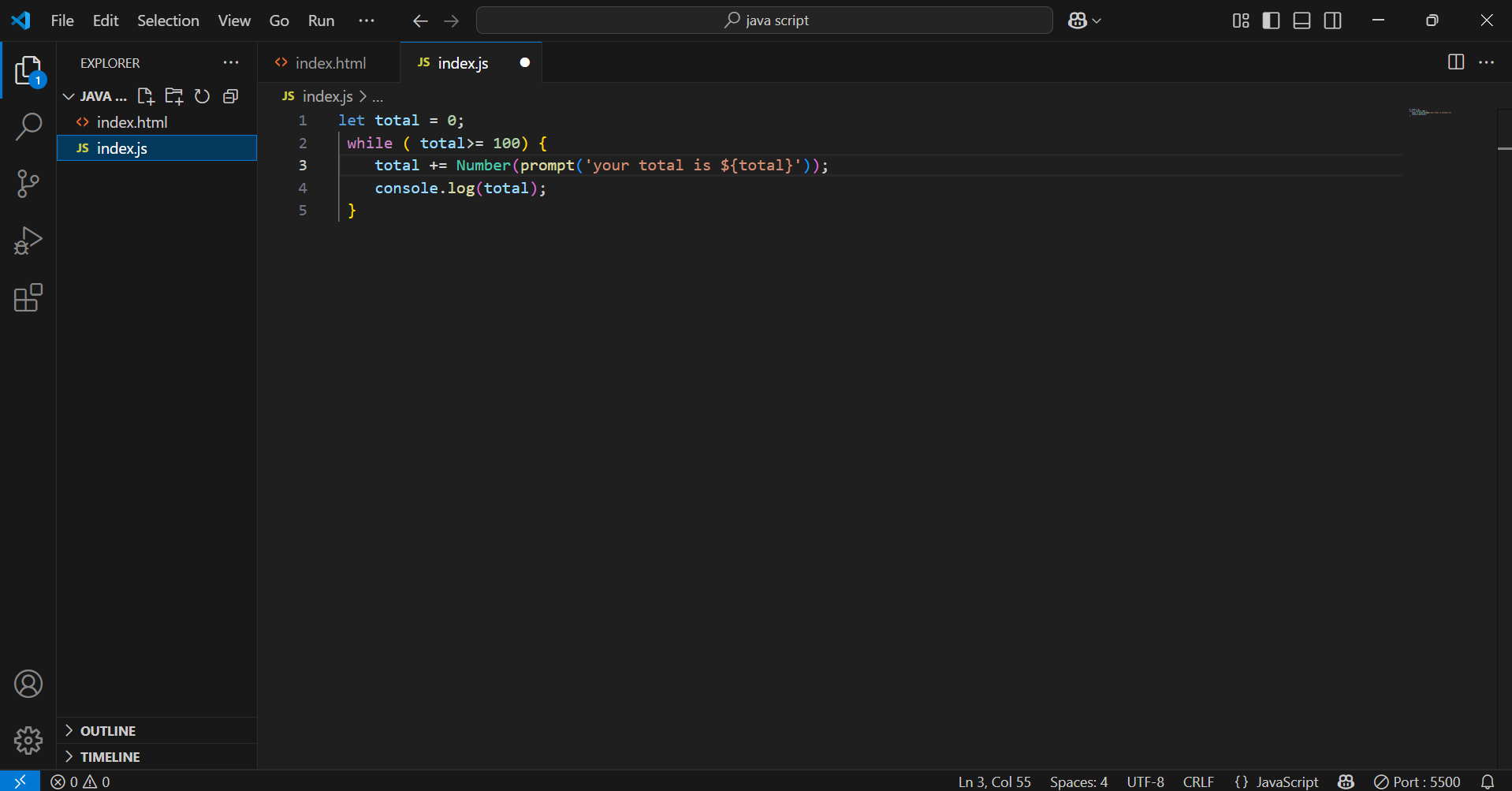This screenshot has width=1512, height=791.
Task: Open the Search view in activity bar
Action: click(x=28, y=126)
